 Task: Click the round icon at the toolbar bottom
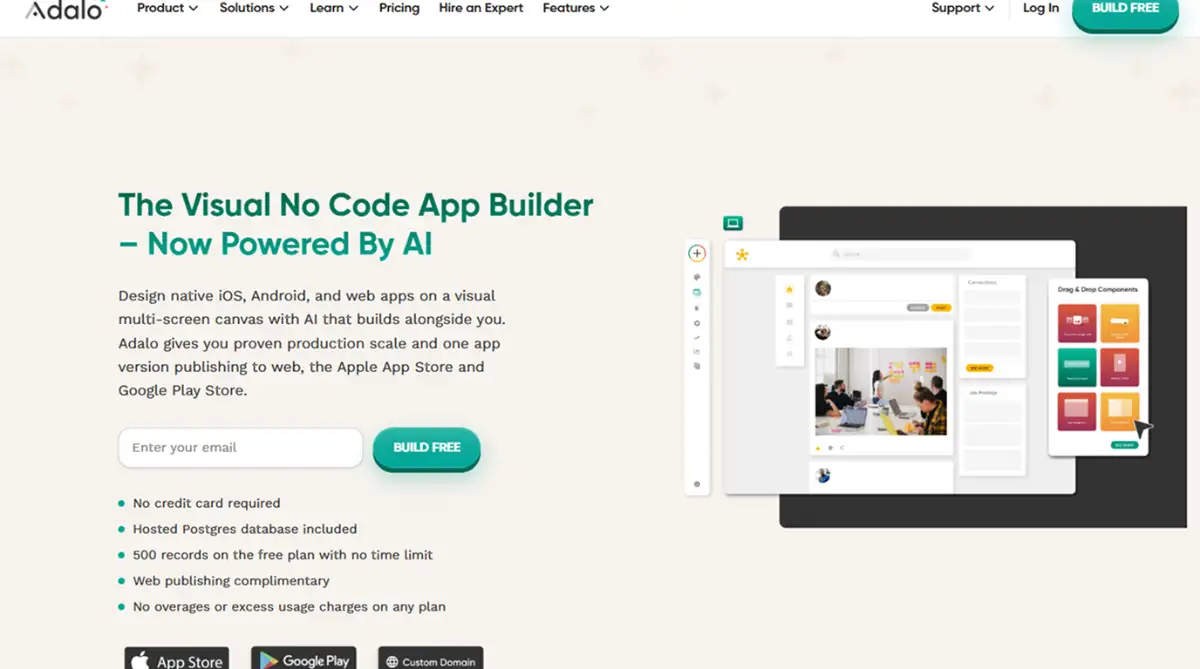coord(697,484)
